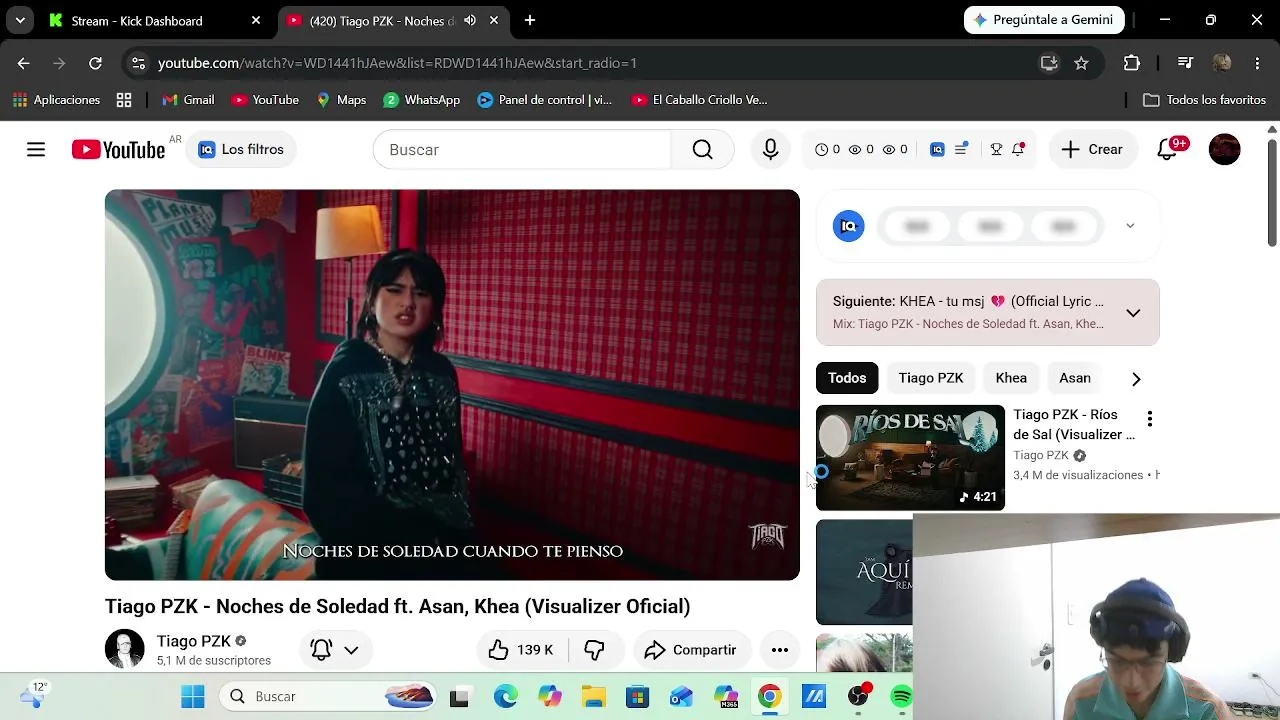Open the Los filtros extension button
The image size is (1280, 720).
click(241, 150)
